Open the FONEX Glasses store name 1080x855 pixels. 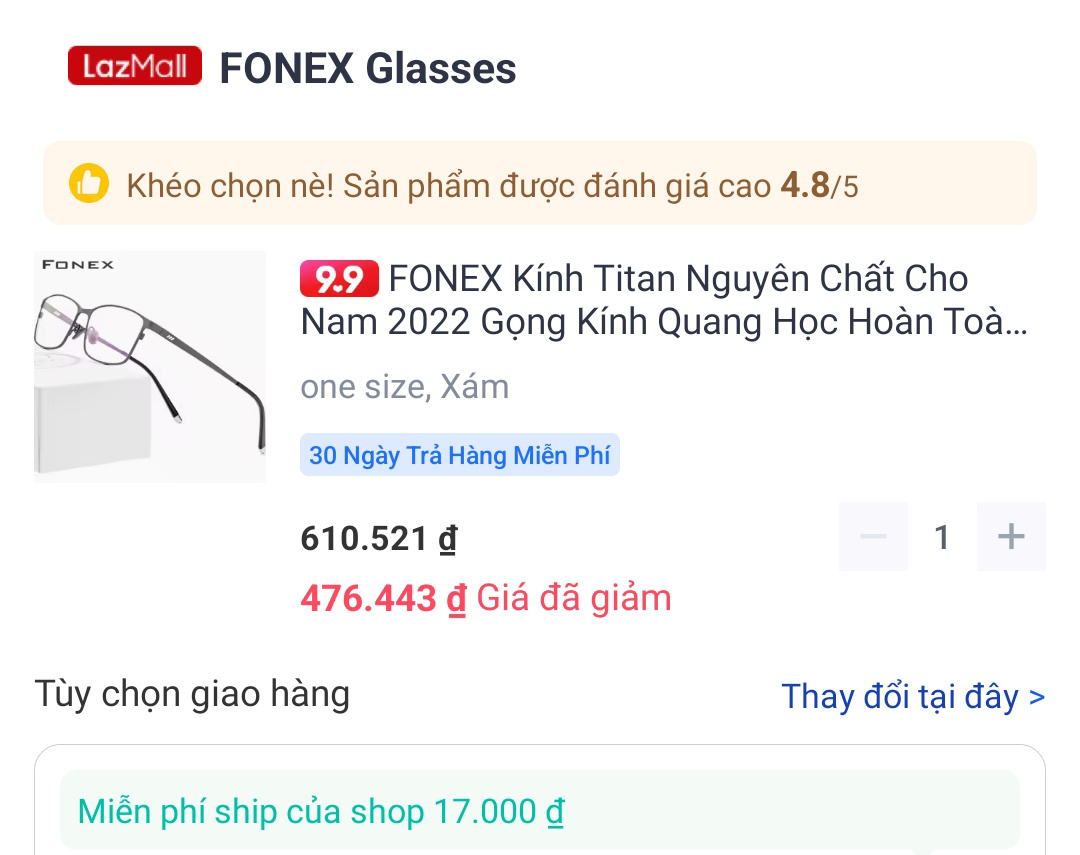[368, 68]
